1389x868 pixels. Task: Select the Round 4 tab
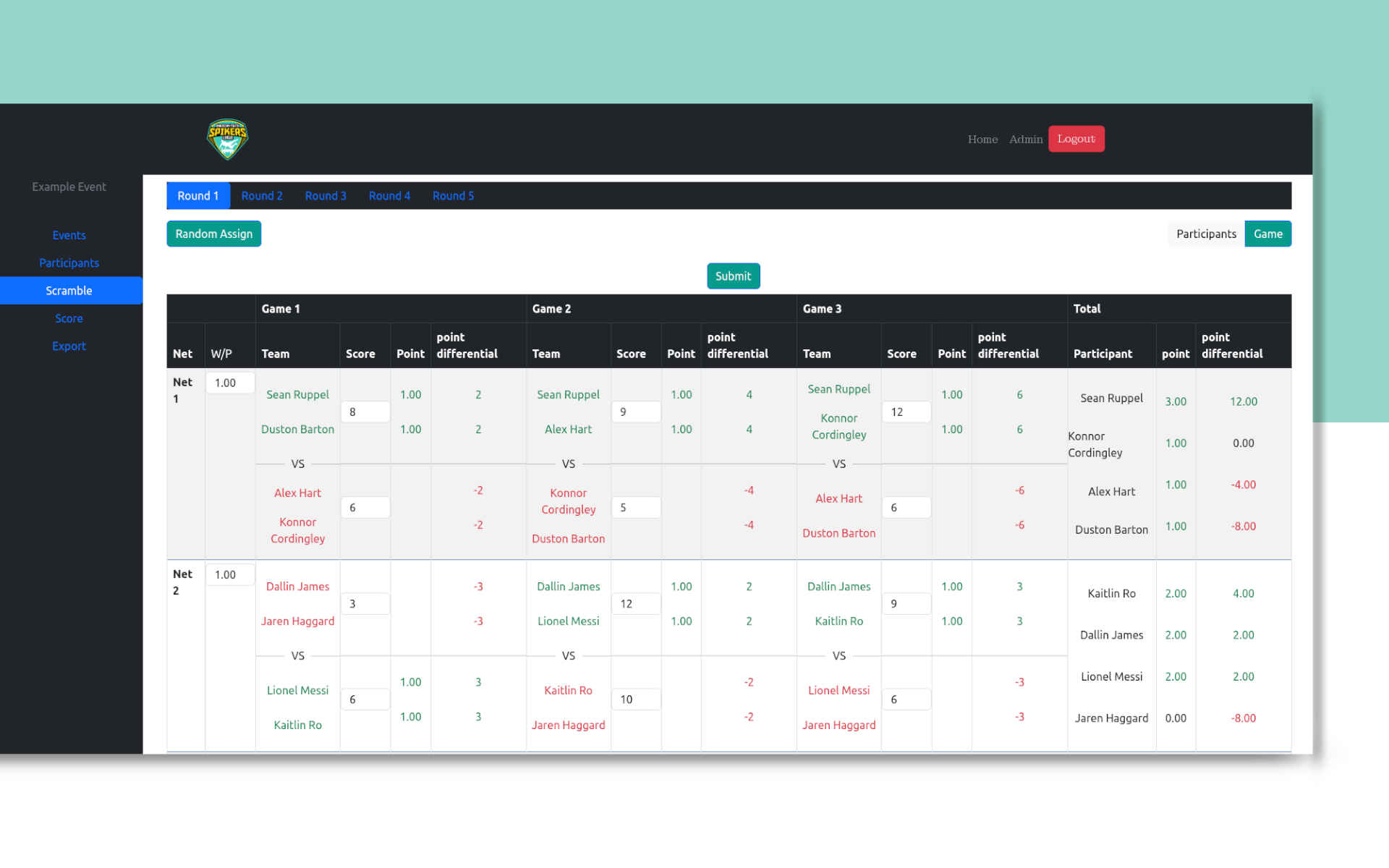[389, 196]
